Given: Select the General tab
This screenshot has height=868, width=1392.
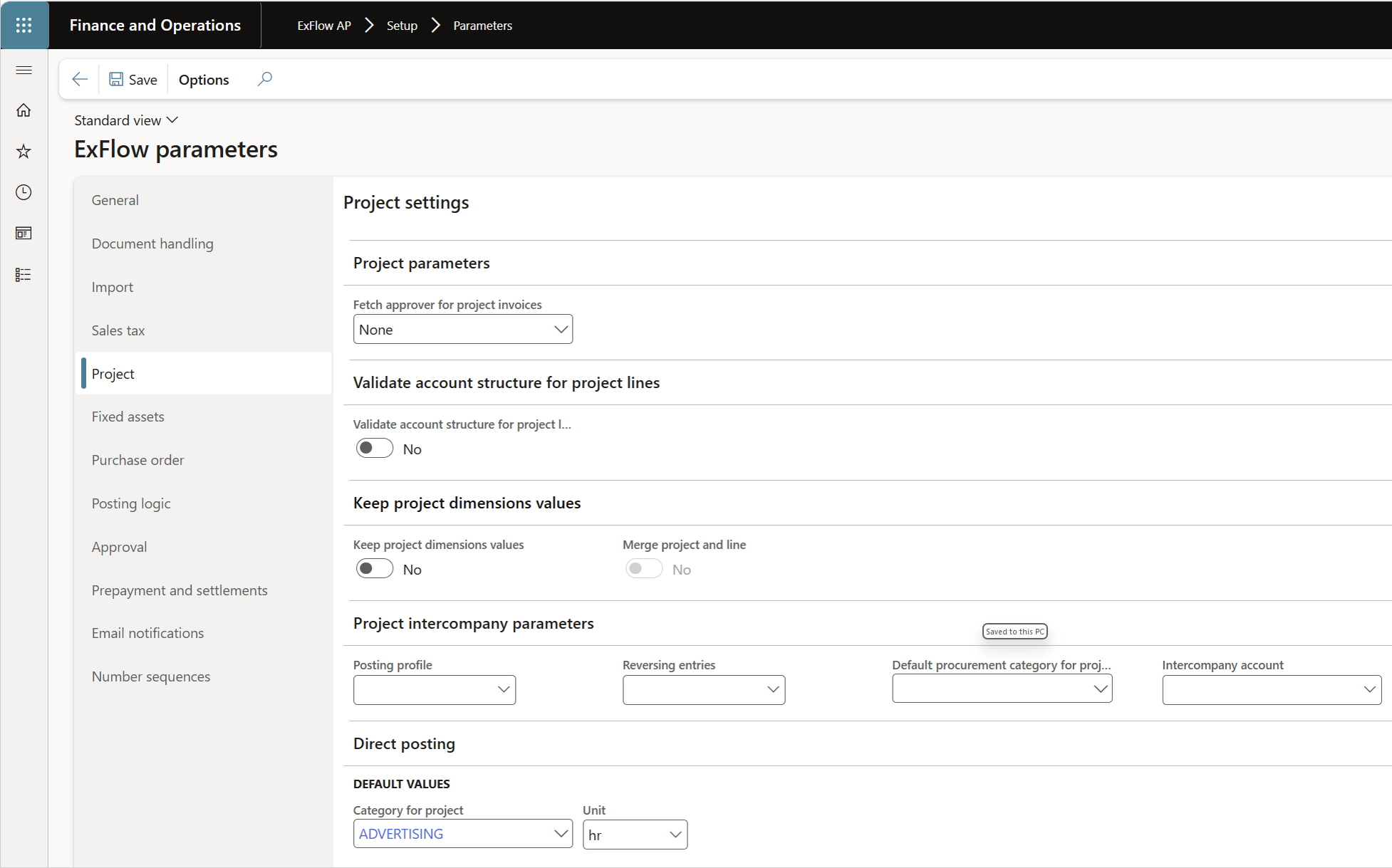Looking at the screenshot, I should point(203,200).
